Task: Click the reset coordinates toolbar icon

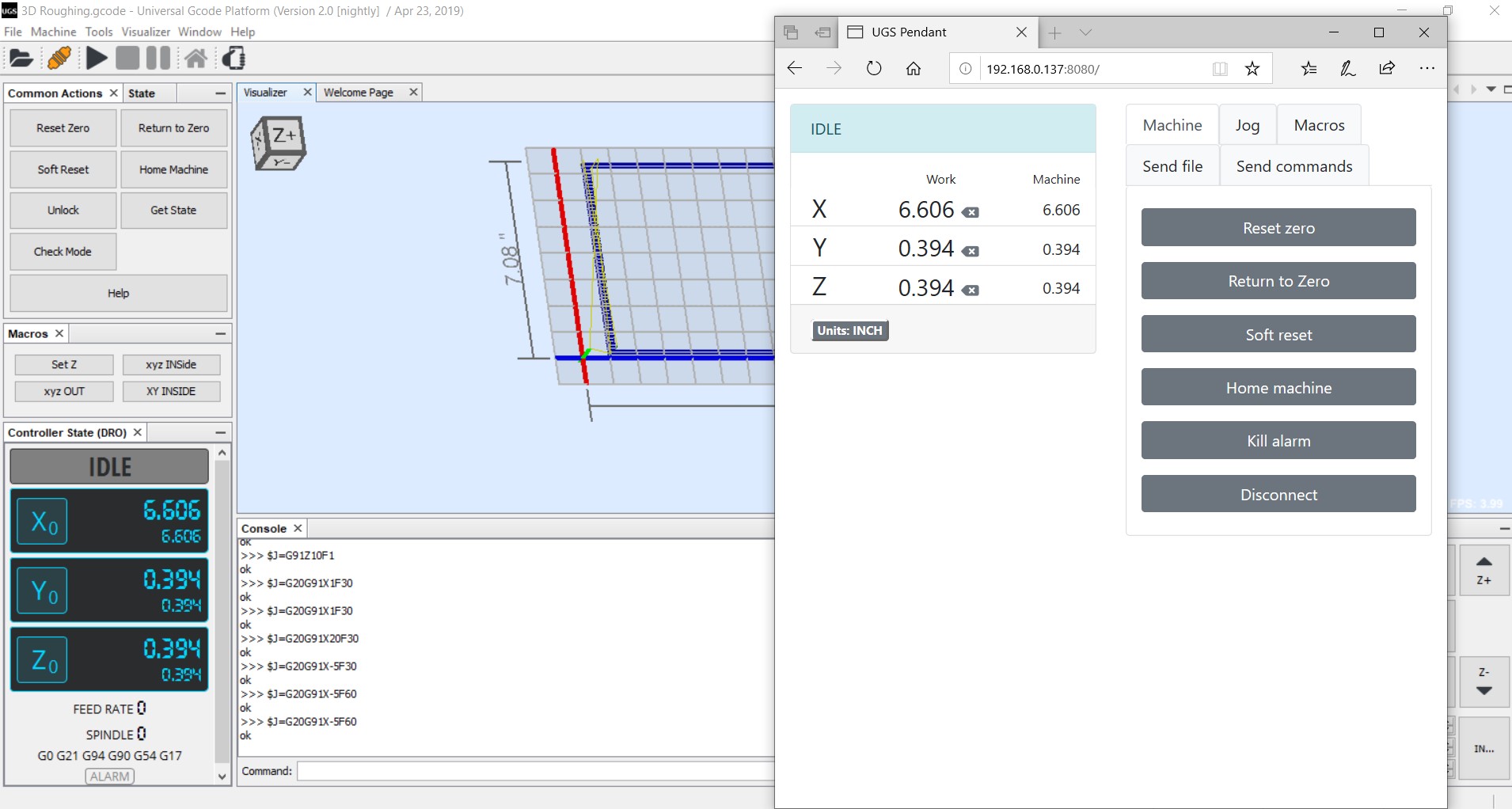Action: [x=234, y=58]
